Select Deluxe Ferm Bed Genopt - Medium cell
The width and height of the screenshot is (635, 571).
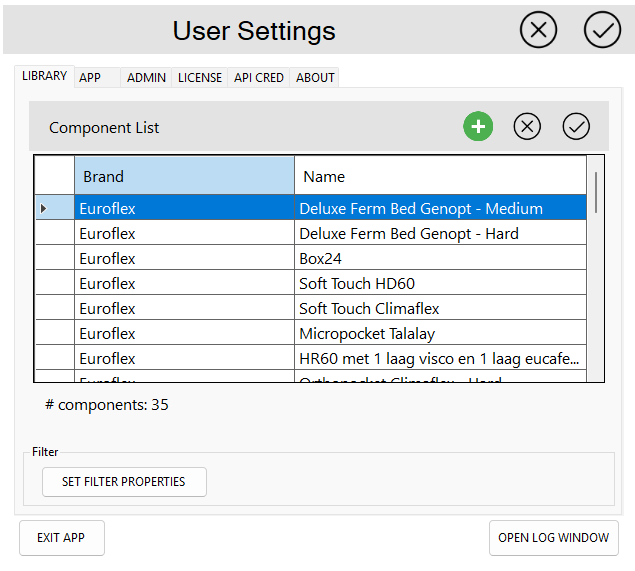tap(440, 208)
